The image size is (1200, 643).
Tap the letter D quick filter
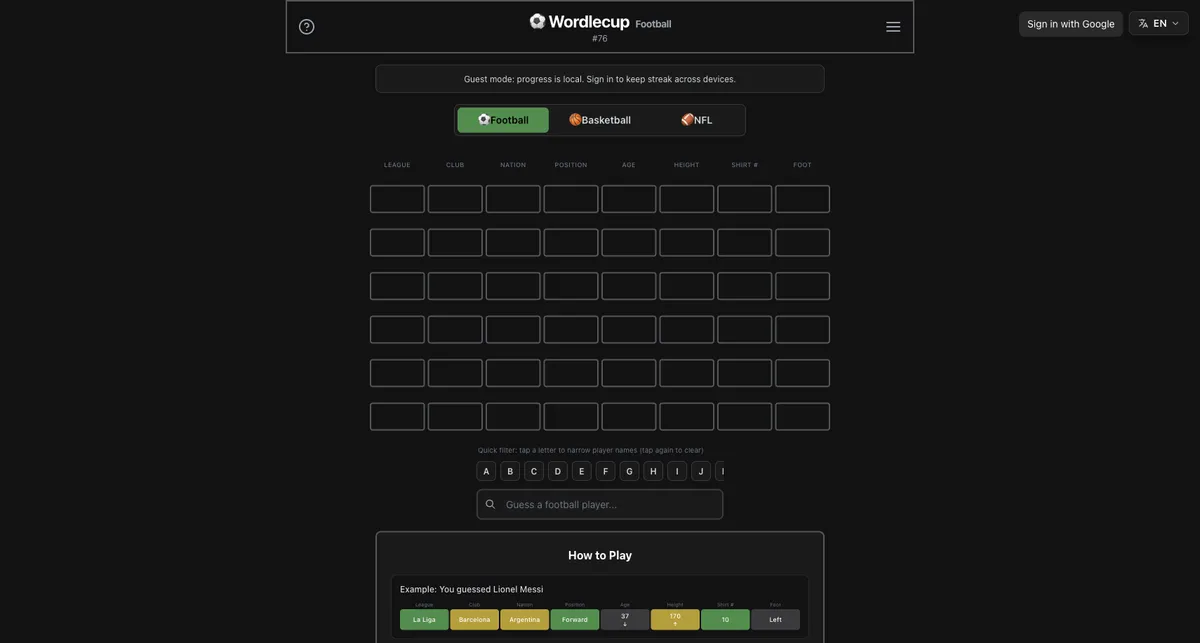coord(558,471)
